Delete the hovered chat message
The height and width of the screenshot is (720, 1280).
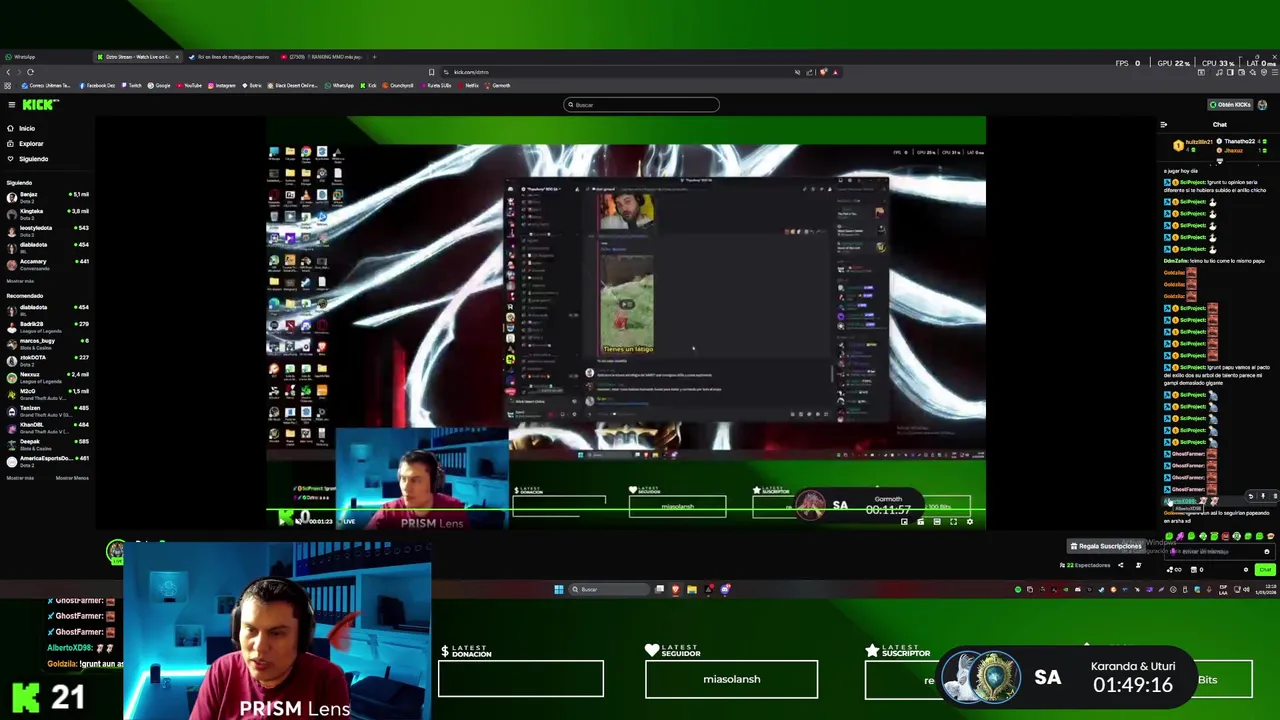1274,496
